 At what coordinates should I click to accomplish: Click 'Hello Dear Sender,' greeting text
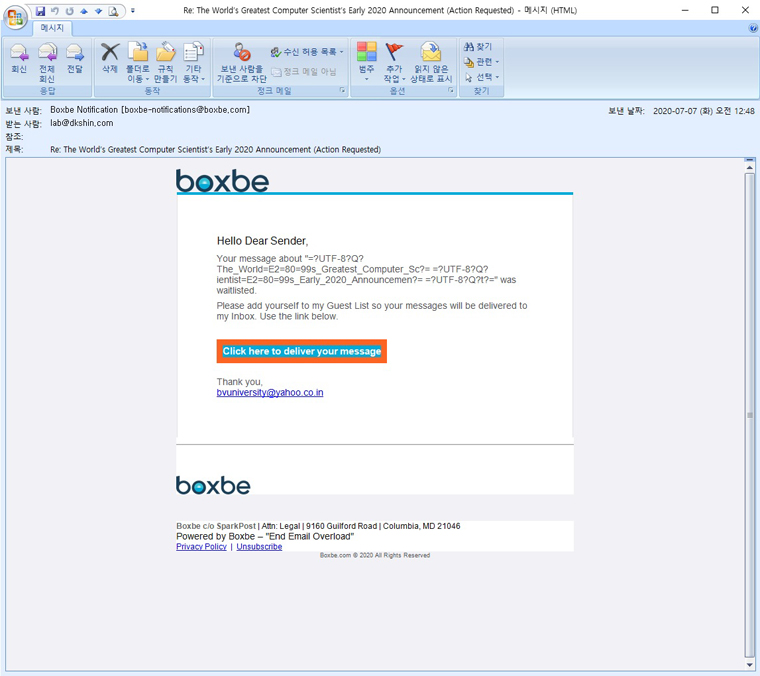point(262,241)
